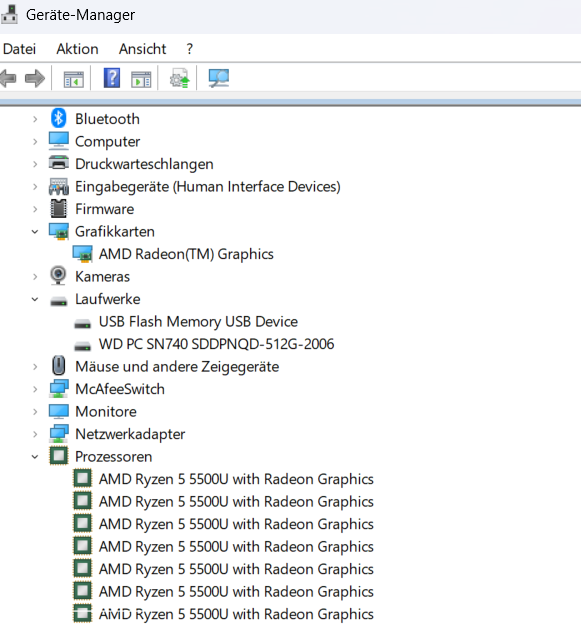Screen dimensions: 581x625
Task: Toggle the action pane toolbar icon
Action: pos(141,79)
